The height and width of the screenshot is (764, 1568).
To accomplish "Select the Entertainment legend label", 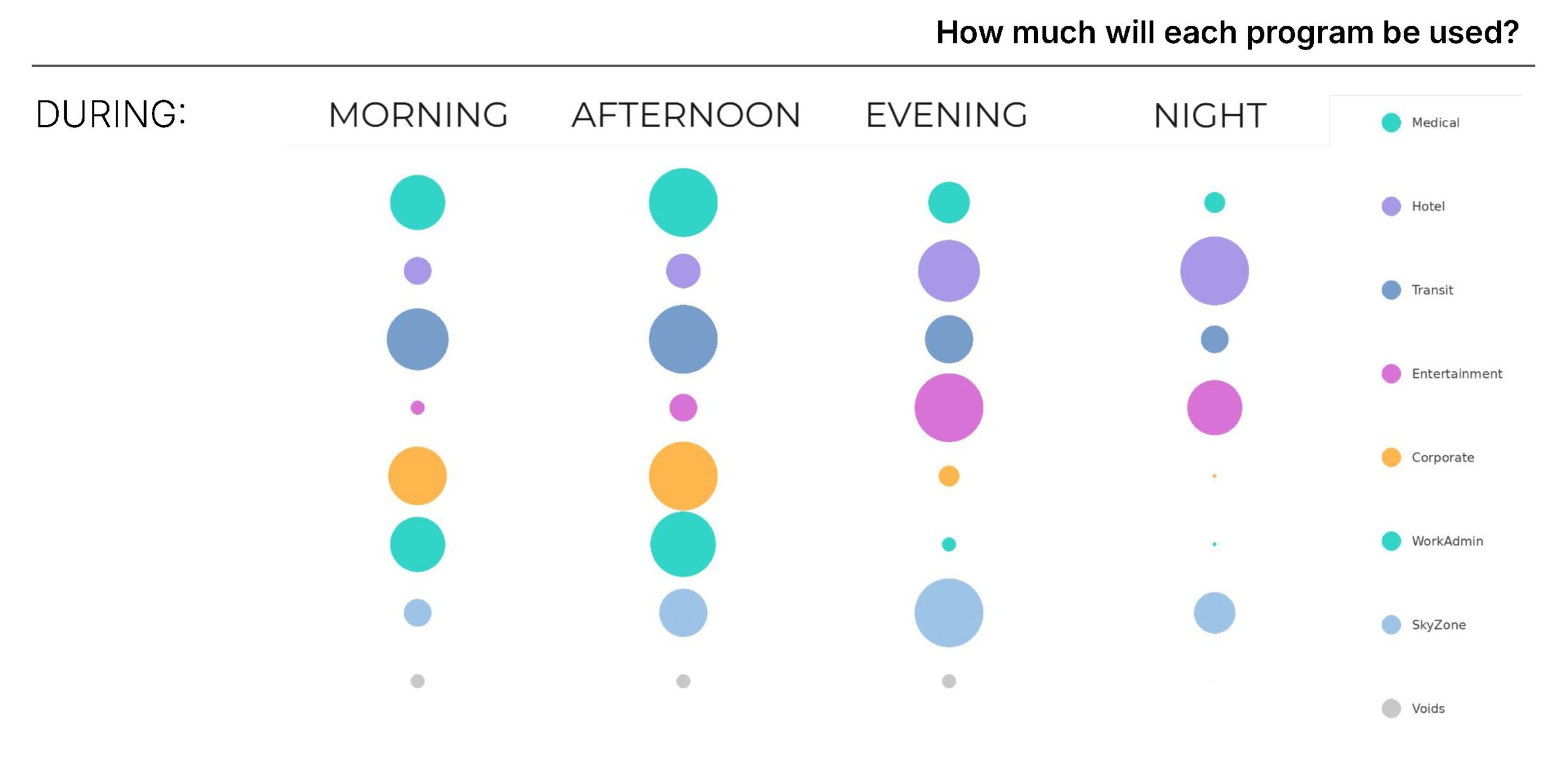I will 1457,374.
